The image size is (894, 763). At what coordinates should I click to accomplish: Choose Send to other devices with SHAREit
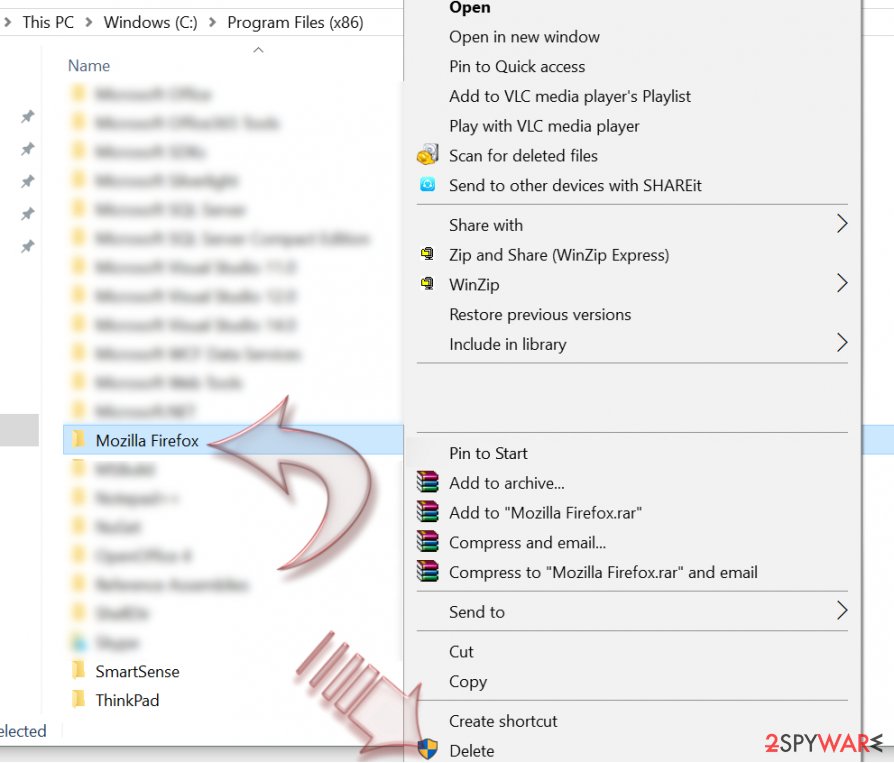point(575,185)
